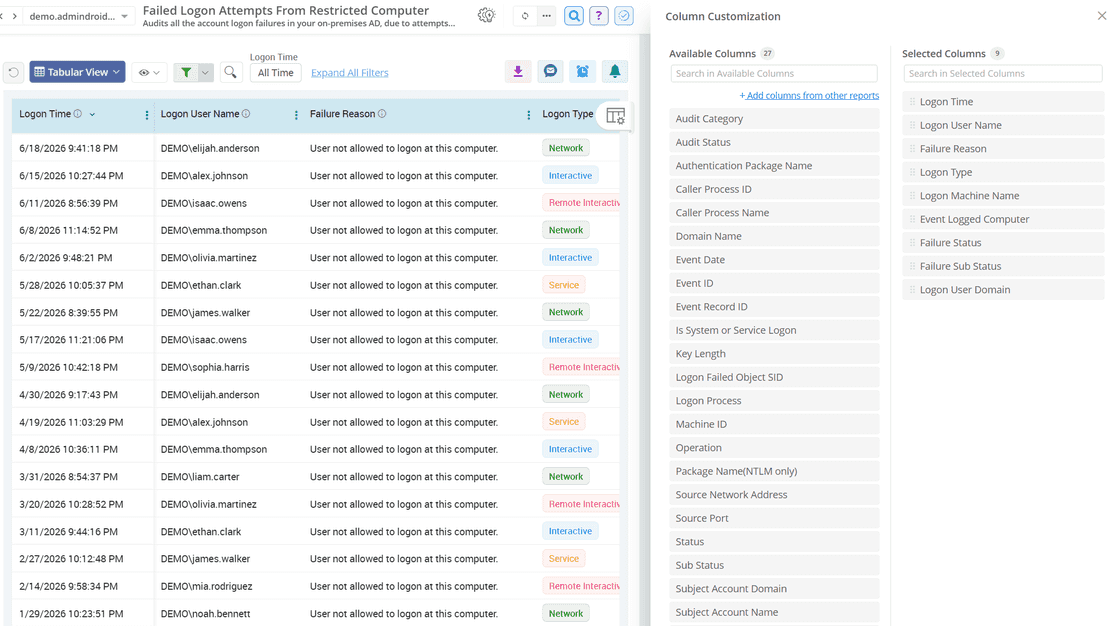The height and width of the screenshot is (626, 1112).
Task: Click the DEMO\sophia.harris user cell
Action: point(205,367)
